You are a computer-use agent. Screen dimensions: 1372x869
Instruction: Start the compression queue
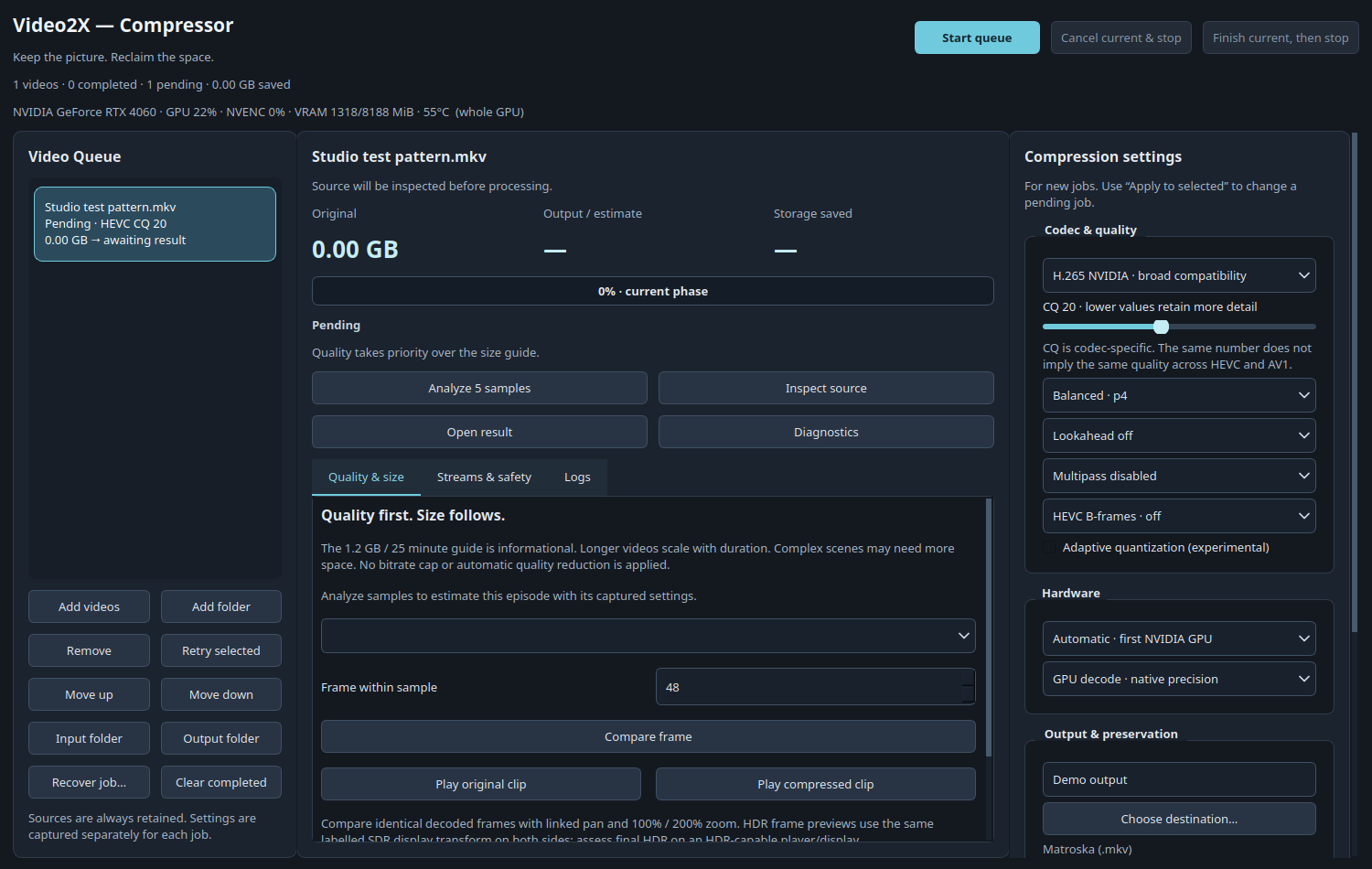click(x=977, y=38)
